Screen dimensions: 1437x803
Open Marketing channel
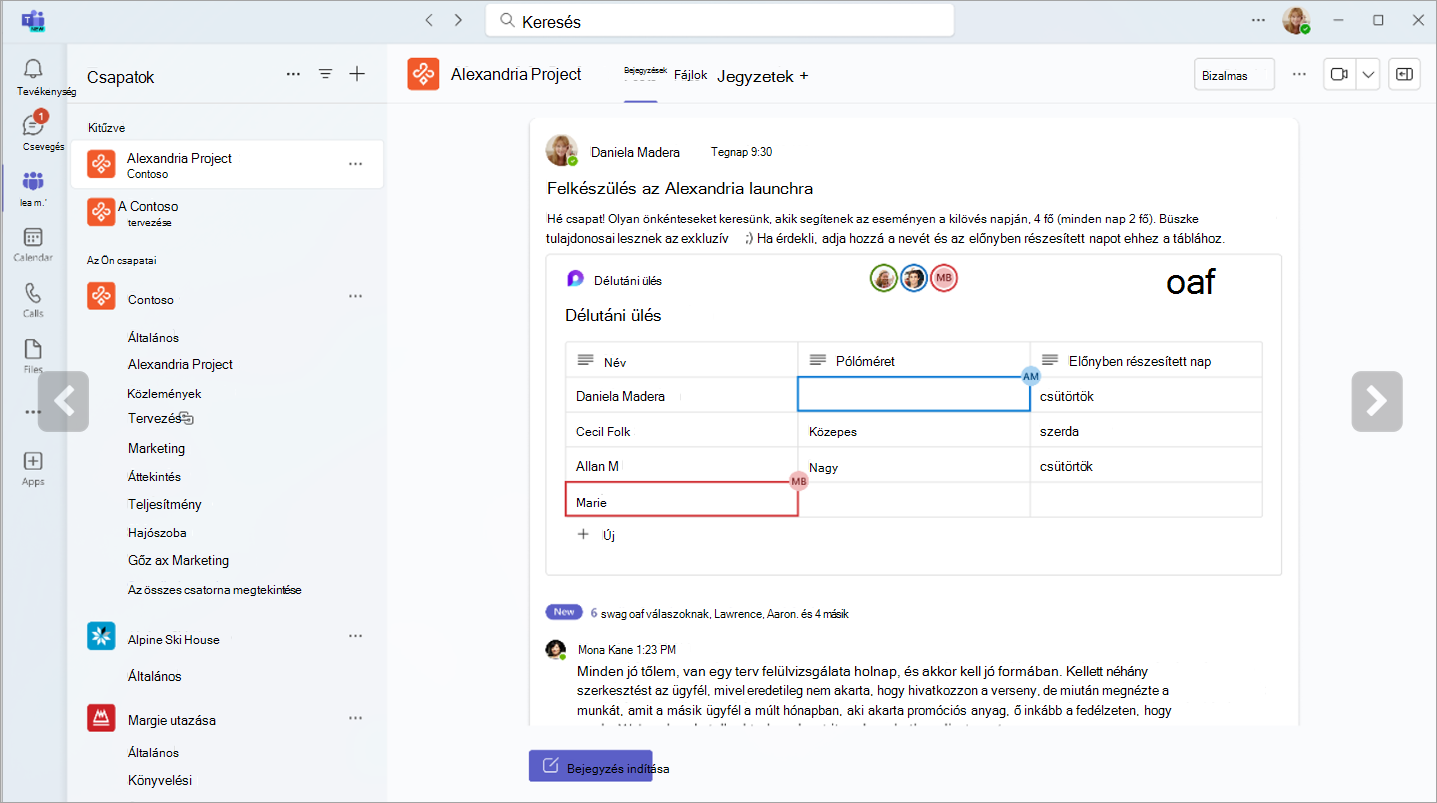pyautogui.click(x=156, y=448)
